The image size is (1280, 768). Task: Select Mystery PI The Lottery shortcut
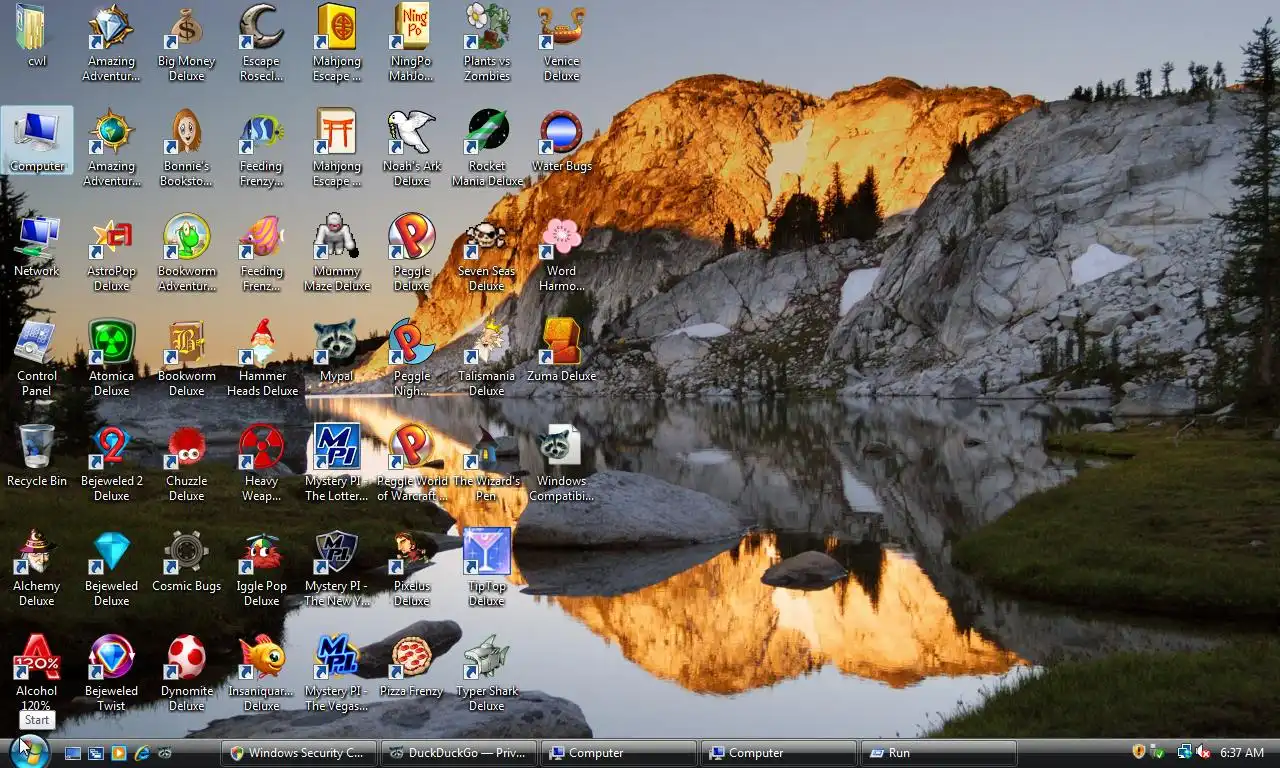coord(337,463)
